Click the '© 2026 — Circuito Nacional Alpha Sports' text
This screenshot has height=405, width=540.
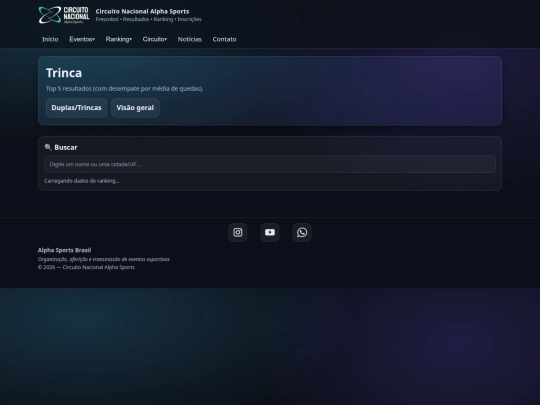86,267
